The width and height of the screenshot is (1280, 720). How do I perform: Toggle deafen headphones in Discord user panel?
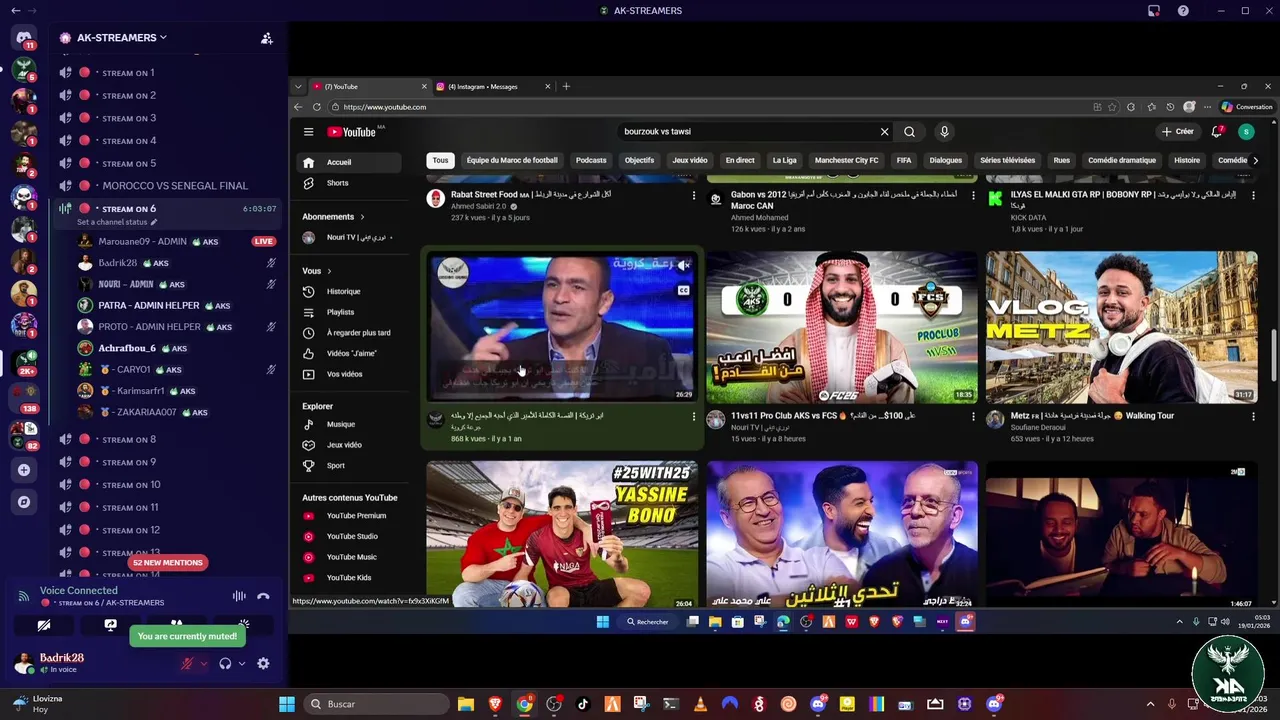coord(225,663)
